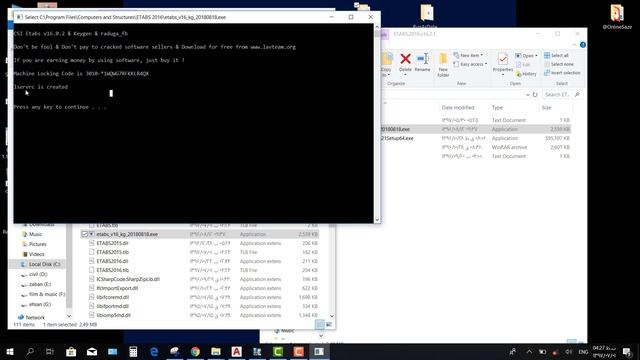This screenshot has height=360, width=640.
Task: Expand the Delete dropdown arrow
Action: [x=405, y=75]
